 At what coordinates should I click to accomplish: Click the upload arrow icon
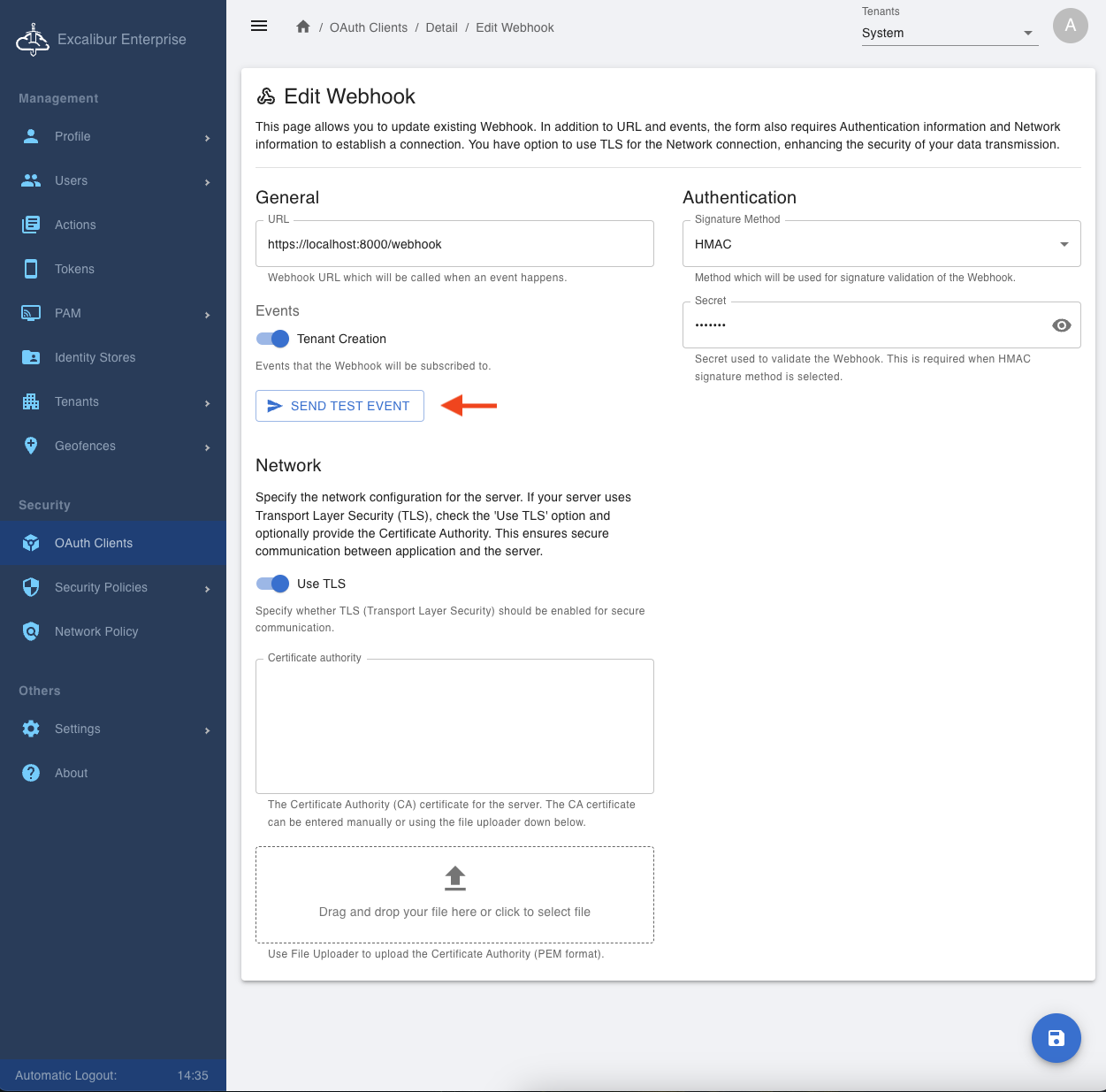point(454,878)
